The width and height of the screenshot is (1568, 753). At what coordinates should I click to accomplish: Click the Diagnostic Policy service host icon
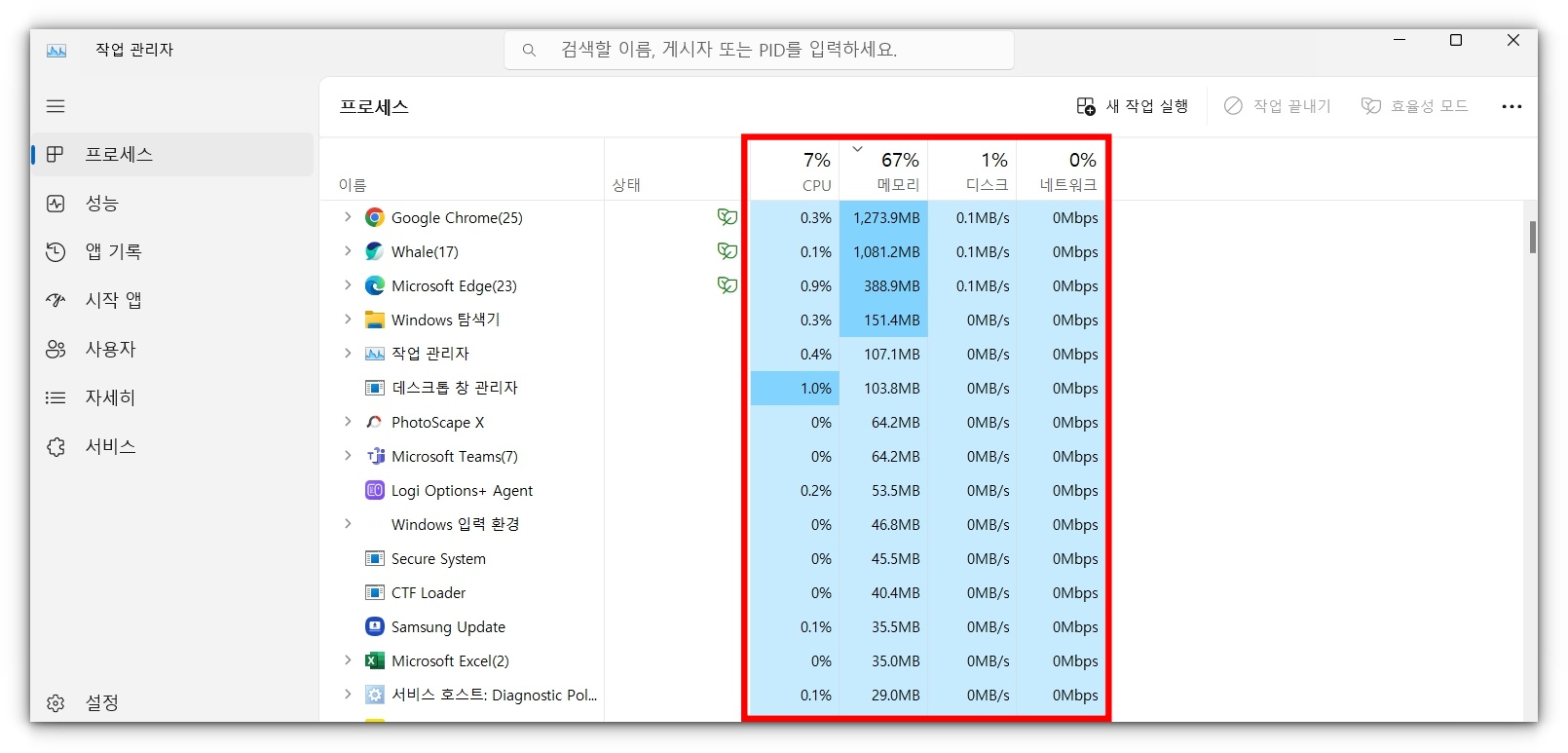(x=375, y=695)
